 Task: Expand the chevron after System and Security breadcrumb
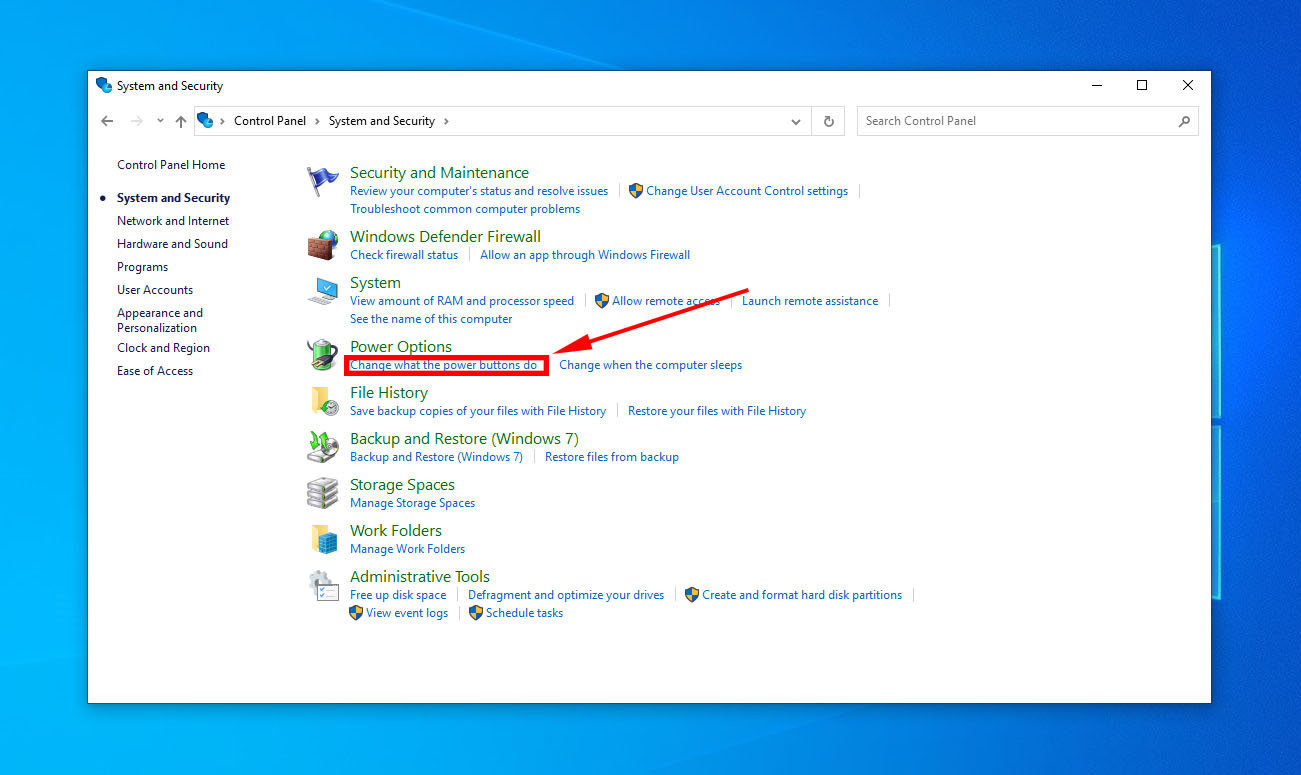446,121
